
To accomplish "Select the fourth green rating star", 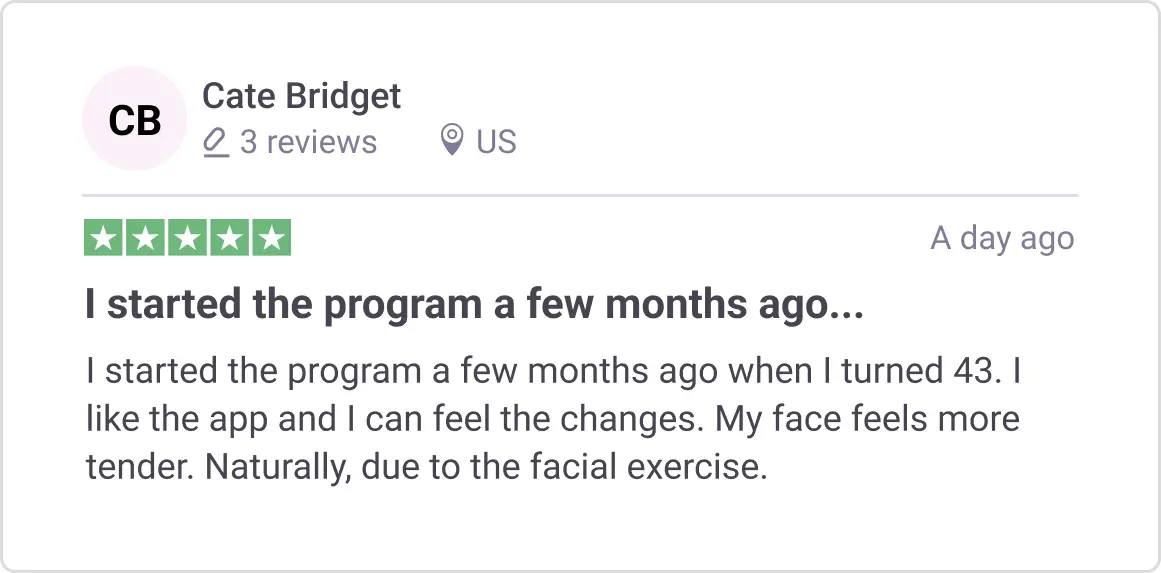I will point(229,238).
